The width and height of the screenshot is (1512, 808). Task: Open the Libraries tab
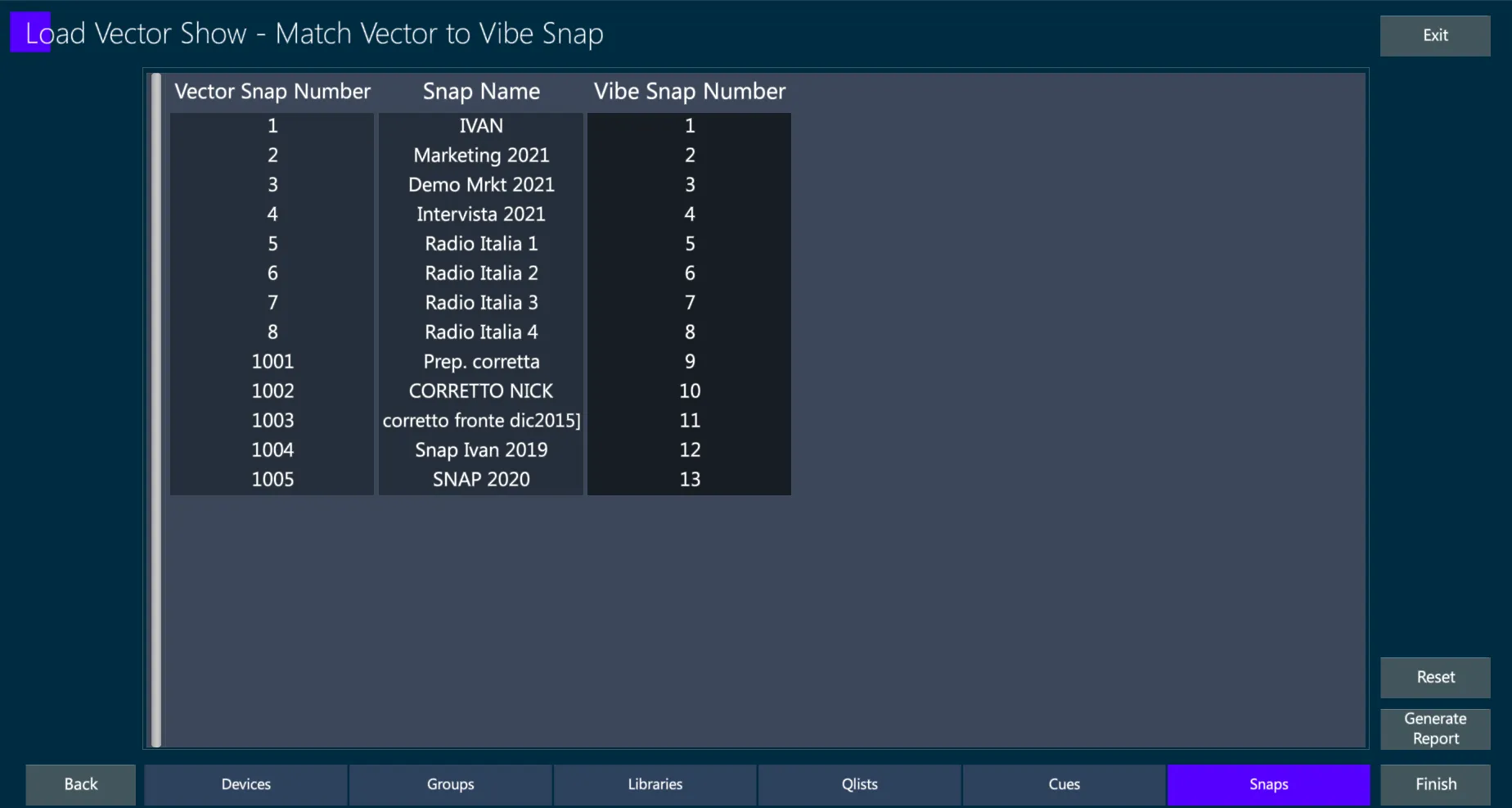click(655, 784)
